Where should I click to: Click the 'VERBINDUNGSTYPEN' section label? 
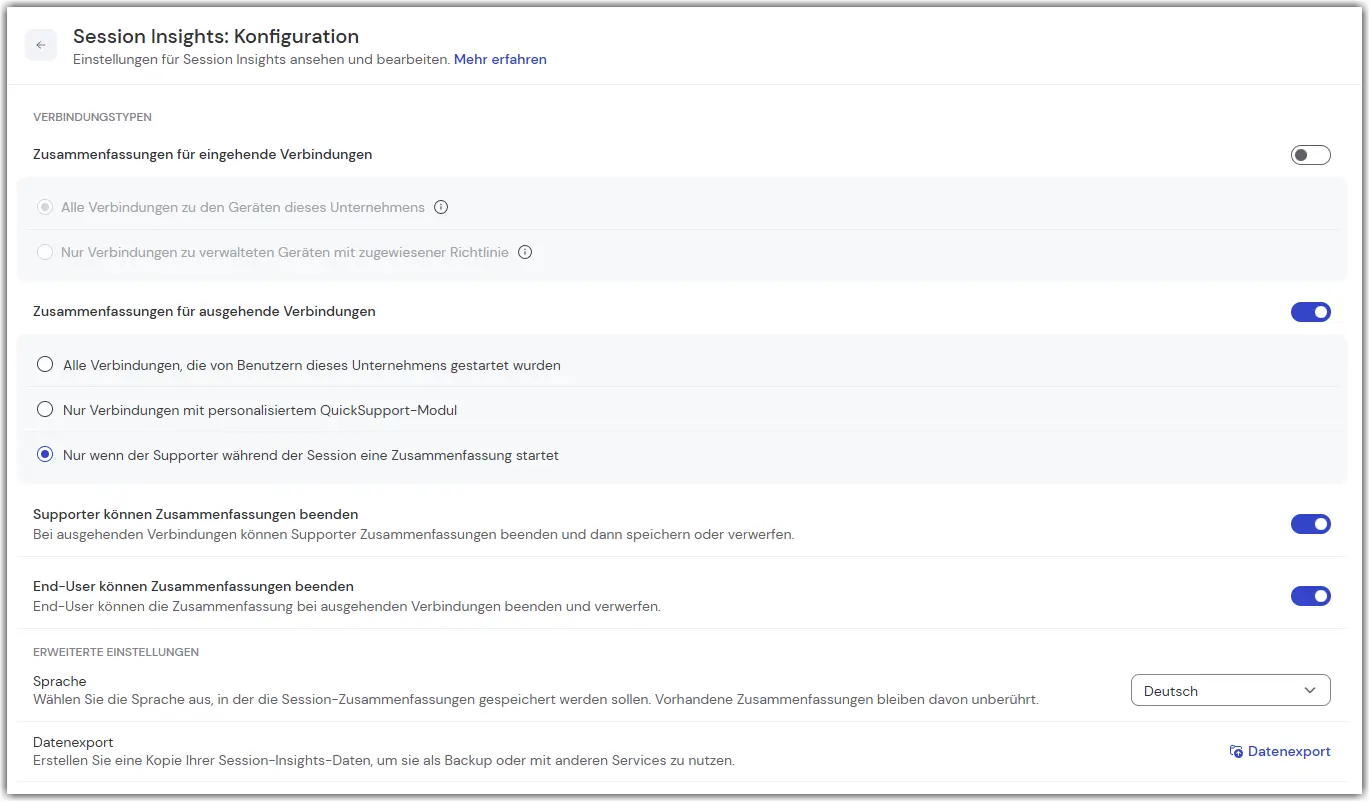click(92, 118)
